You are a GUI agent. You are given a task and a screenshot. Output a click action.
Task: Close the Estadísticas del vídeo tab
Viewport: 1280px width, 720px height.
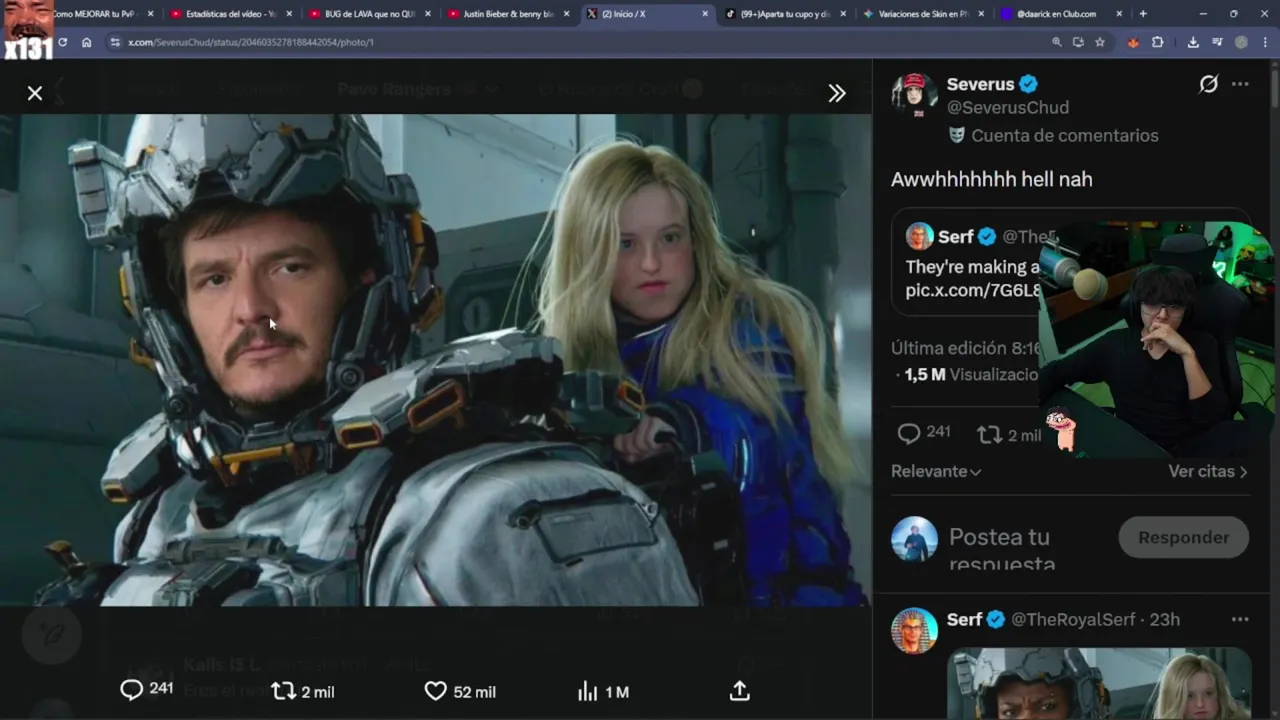click(289, 14)
